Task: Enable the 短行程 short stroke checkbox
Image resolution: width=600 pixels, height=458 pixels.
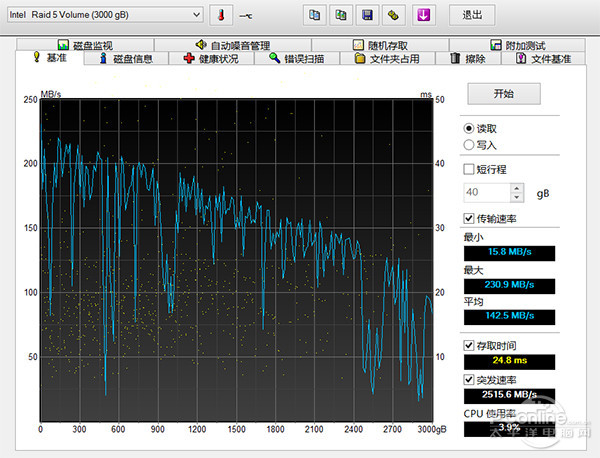Action: 469,169
